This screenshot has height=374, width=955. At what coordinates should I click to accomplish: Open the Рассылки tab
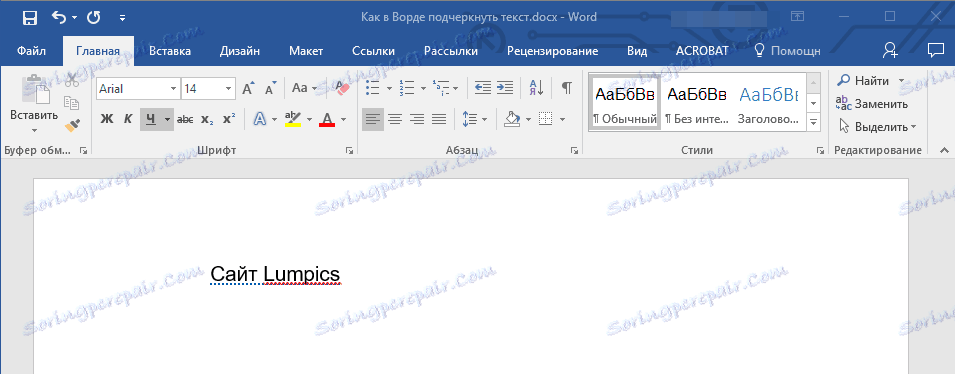tap(451, 51)
